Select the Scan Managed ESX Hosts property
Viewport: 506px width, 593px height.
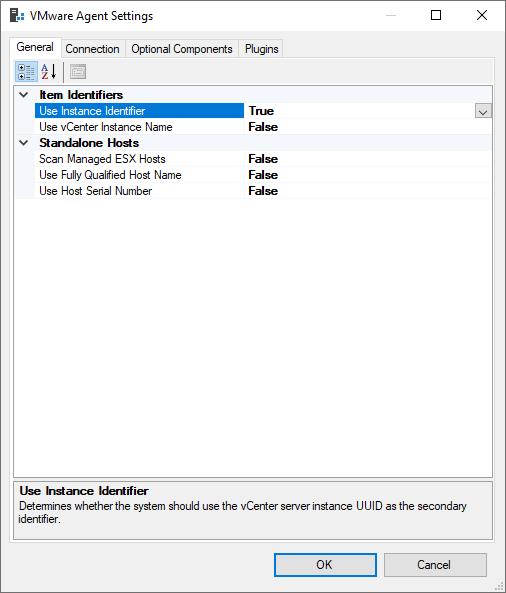pyautogui.click(x=140, y=159)
